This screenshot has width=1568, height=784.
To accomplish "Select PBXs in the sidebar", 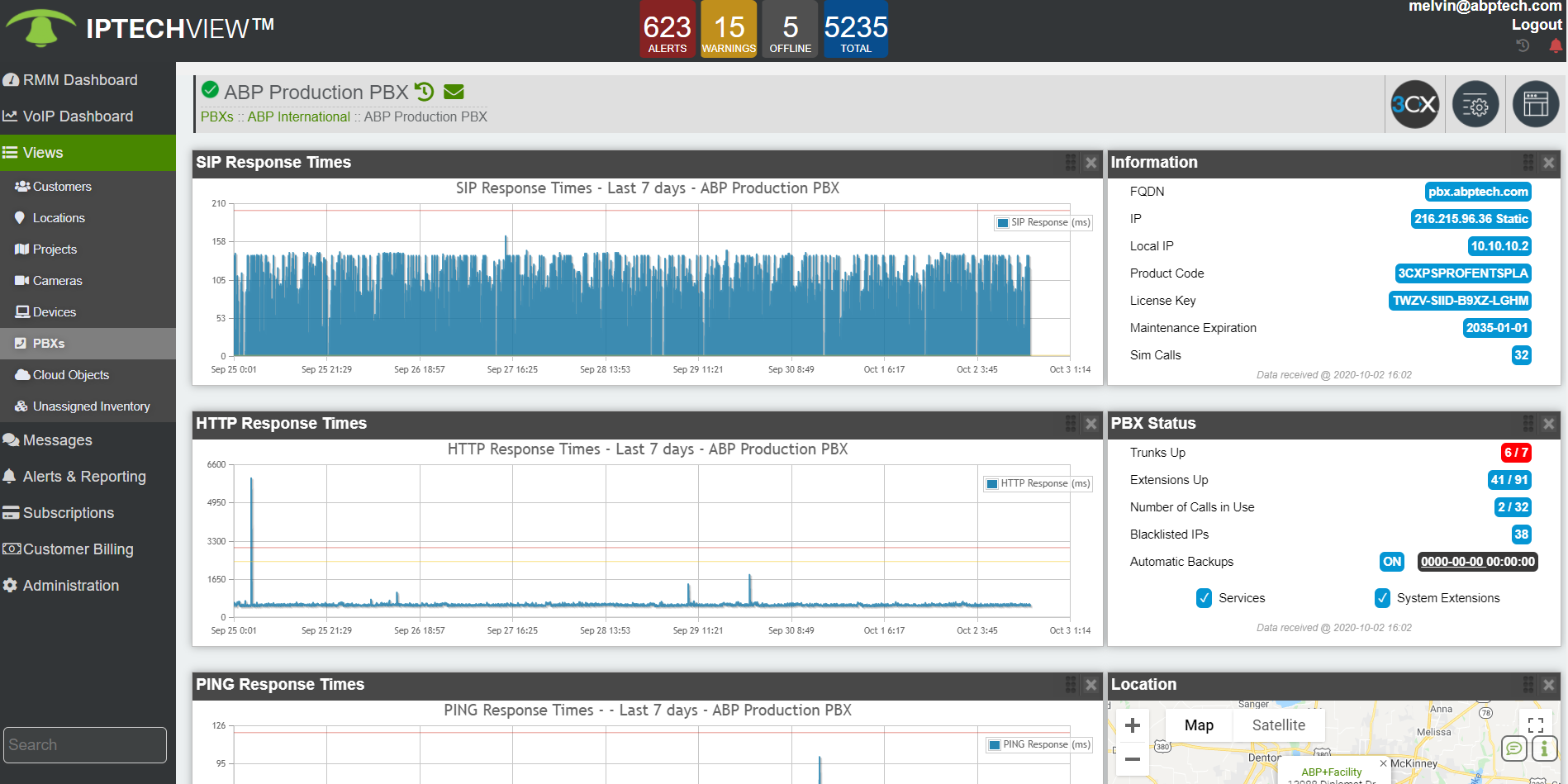I will [x=88, y=344].
